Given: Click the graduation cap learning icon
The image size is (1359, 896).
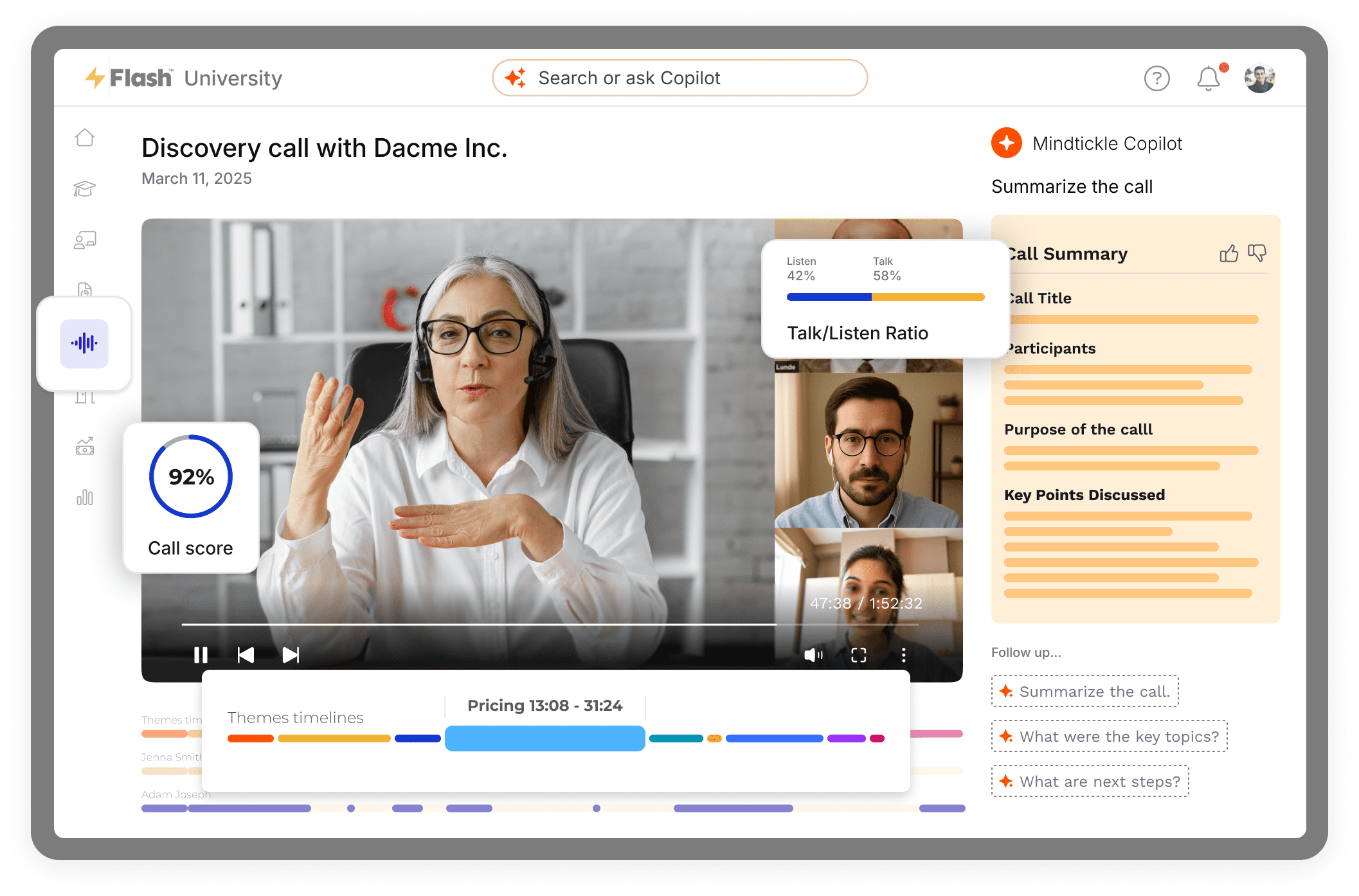Looking at the screenshot, I should pyautogui.click(x=85, y=188).
